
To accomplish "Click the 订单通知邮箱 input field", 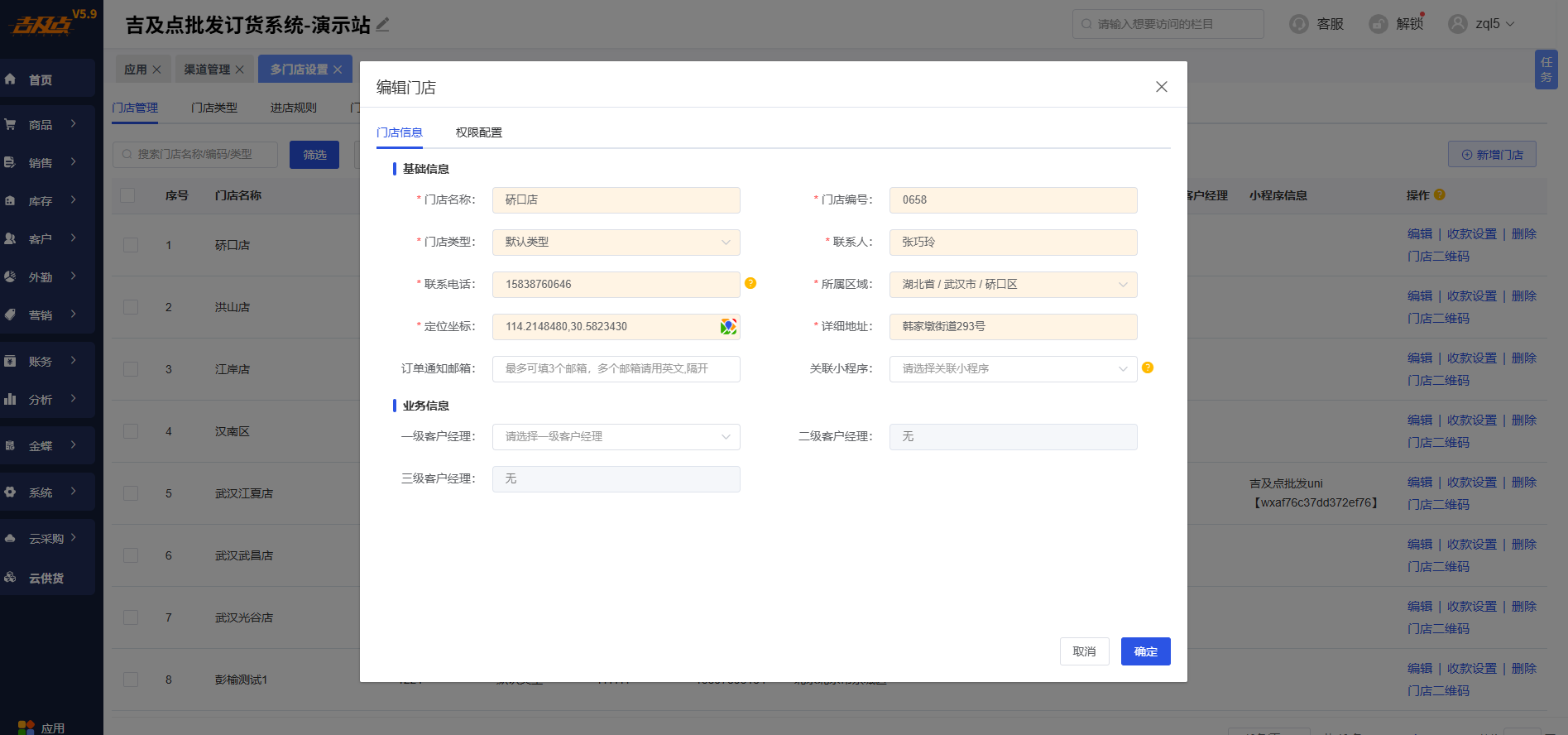I will [616, 369].
